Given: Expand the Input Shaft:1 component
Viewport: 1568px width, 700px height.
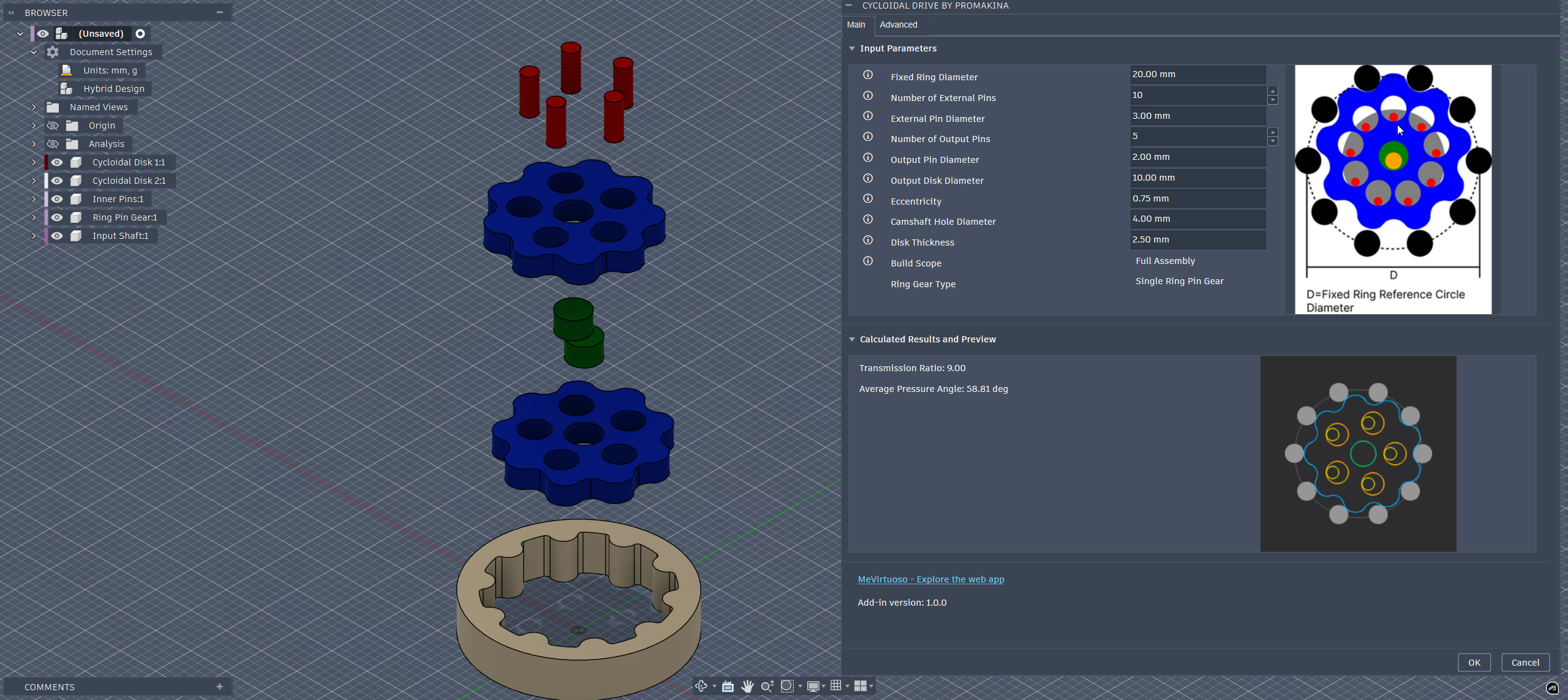Looking at the screenshot, I should (34, 235).
